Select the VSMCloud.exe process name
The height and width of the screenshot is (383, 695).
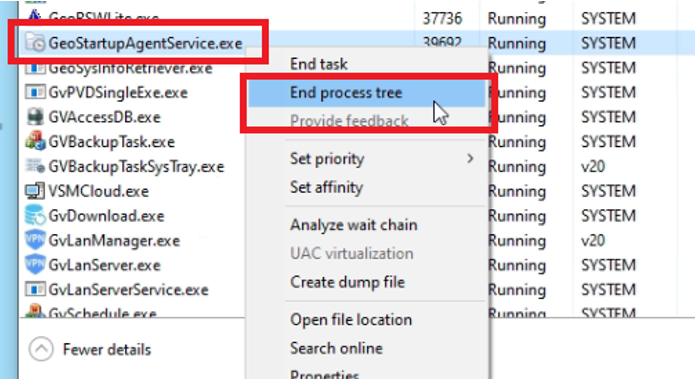pyautogui.click(x=98, y=192)
